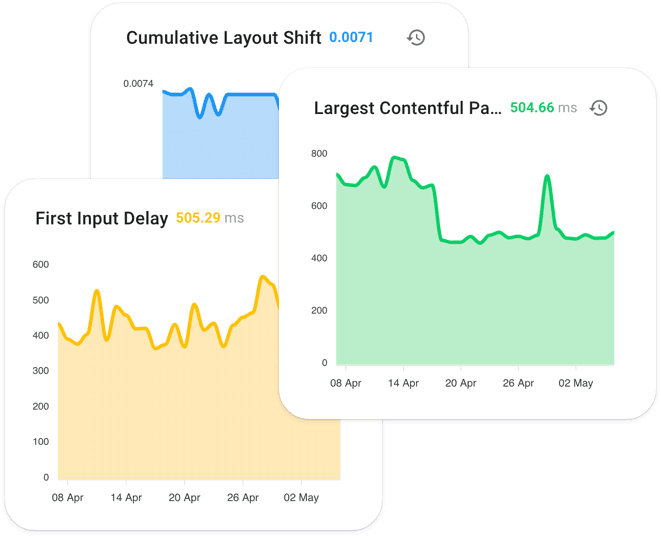This screenshot has height=537, width=661.
Task: Click the First Input Delay title
Action: [102, 218]
